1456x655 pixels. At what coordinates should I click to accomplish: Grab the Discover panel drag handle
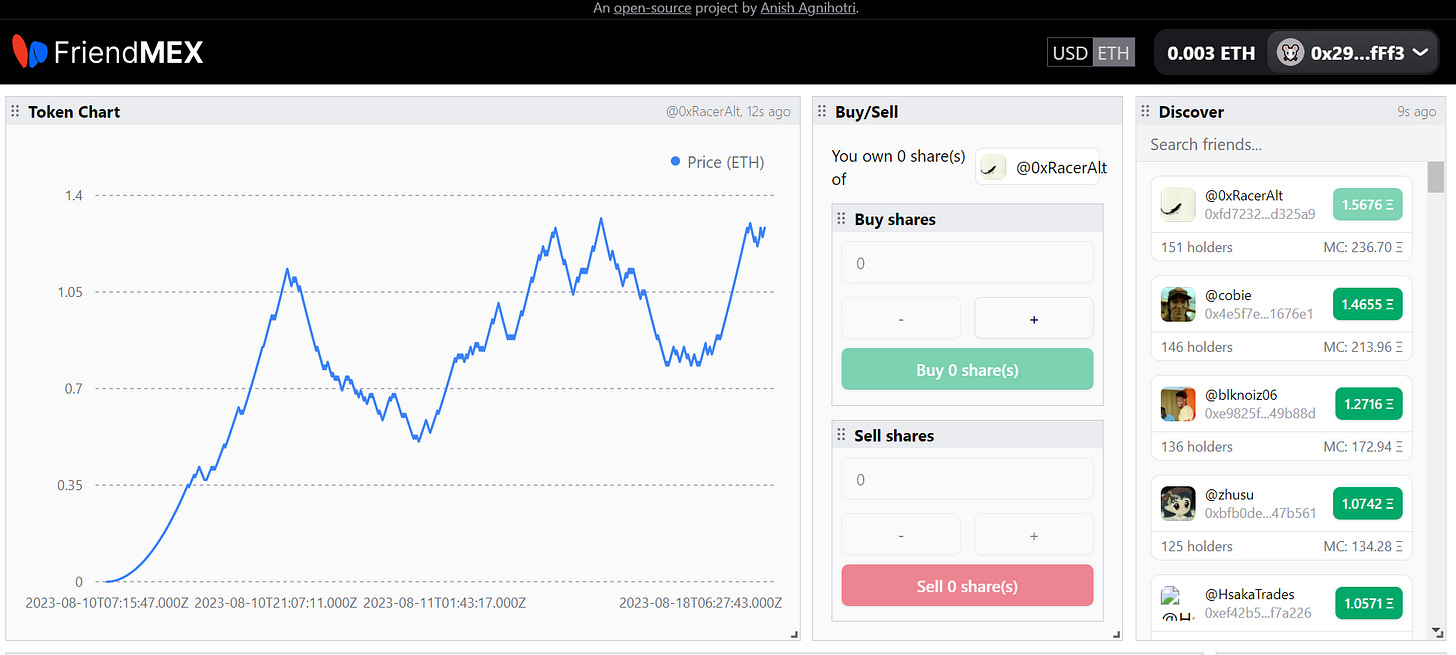tap(1145, 112)
